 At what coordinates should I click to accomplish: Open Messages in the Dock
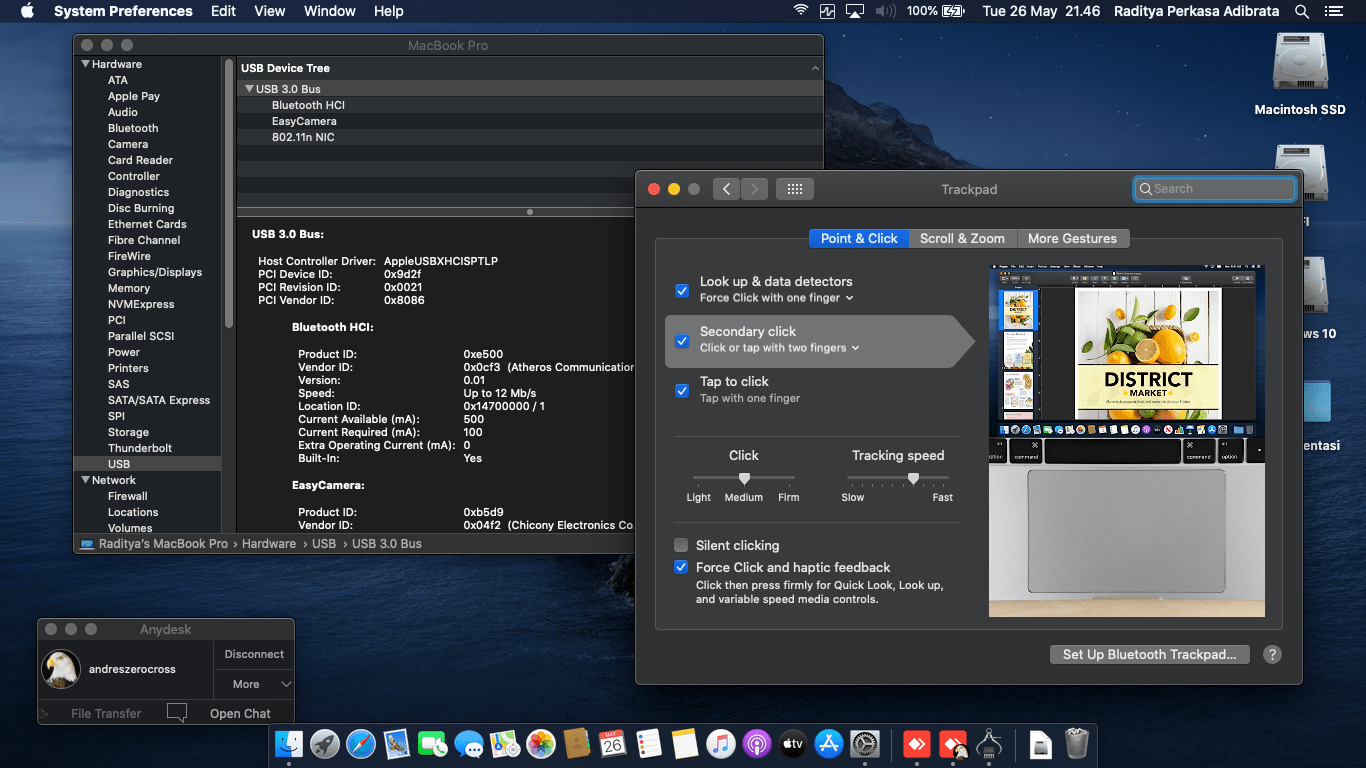469,744
